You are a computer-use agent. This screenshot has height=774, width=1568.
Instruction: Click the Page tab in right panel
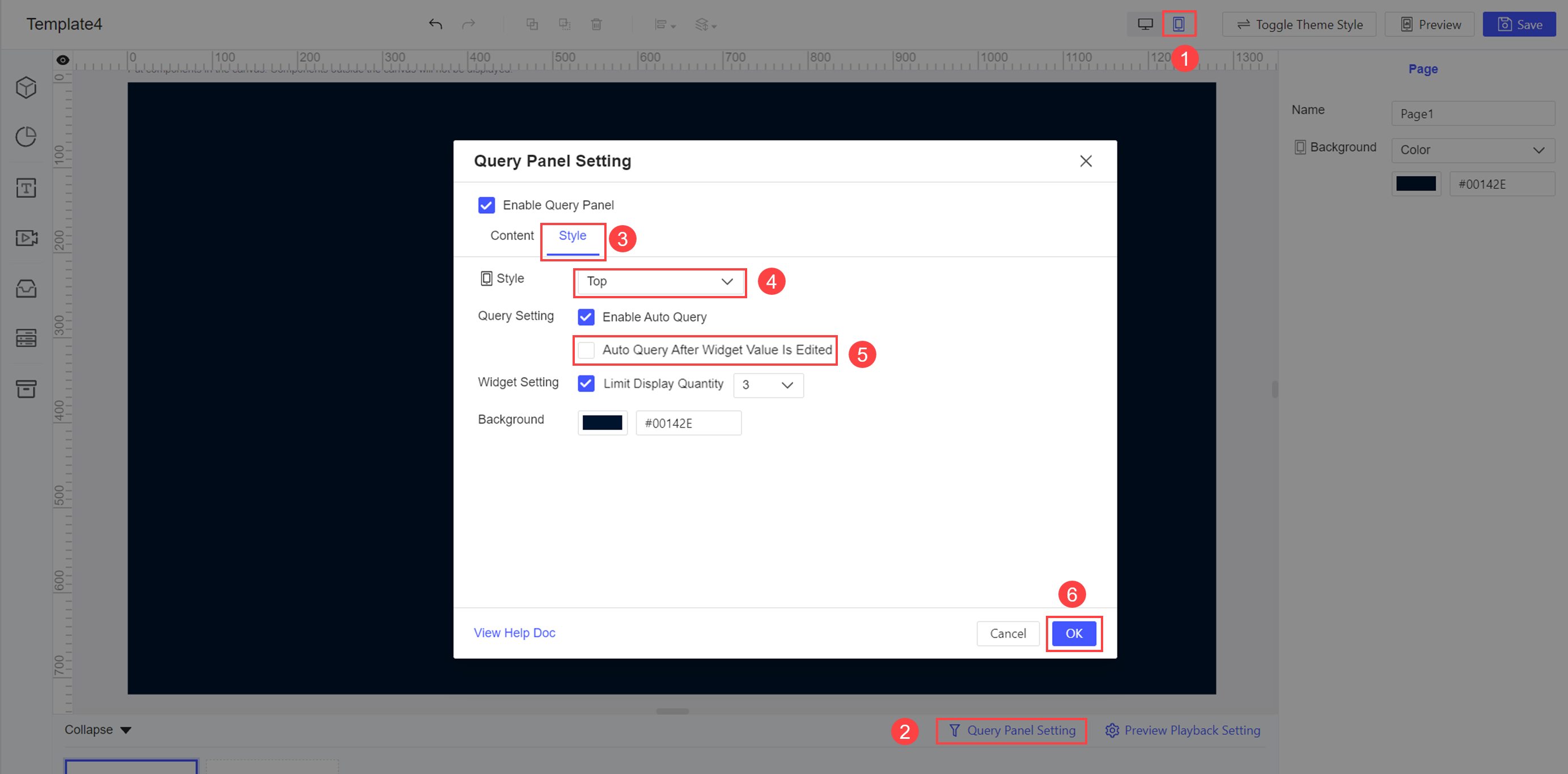click(1423, 69)
